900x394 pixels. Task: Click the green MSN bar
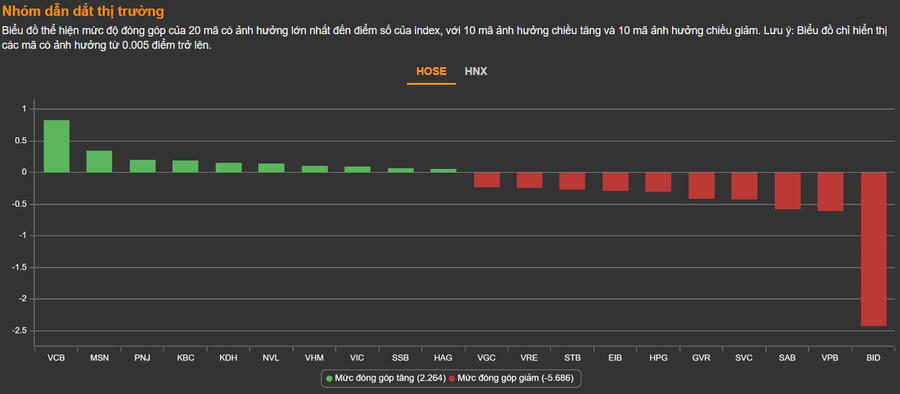[x=99, y=161]
